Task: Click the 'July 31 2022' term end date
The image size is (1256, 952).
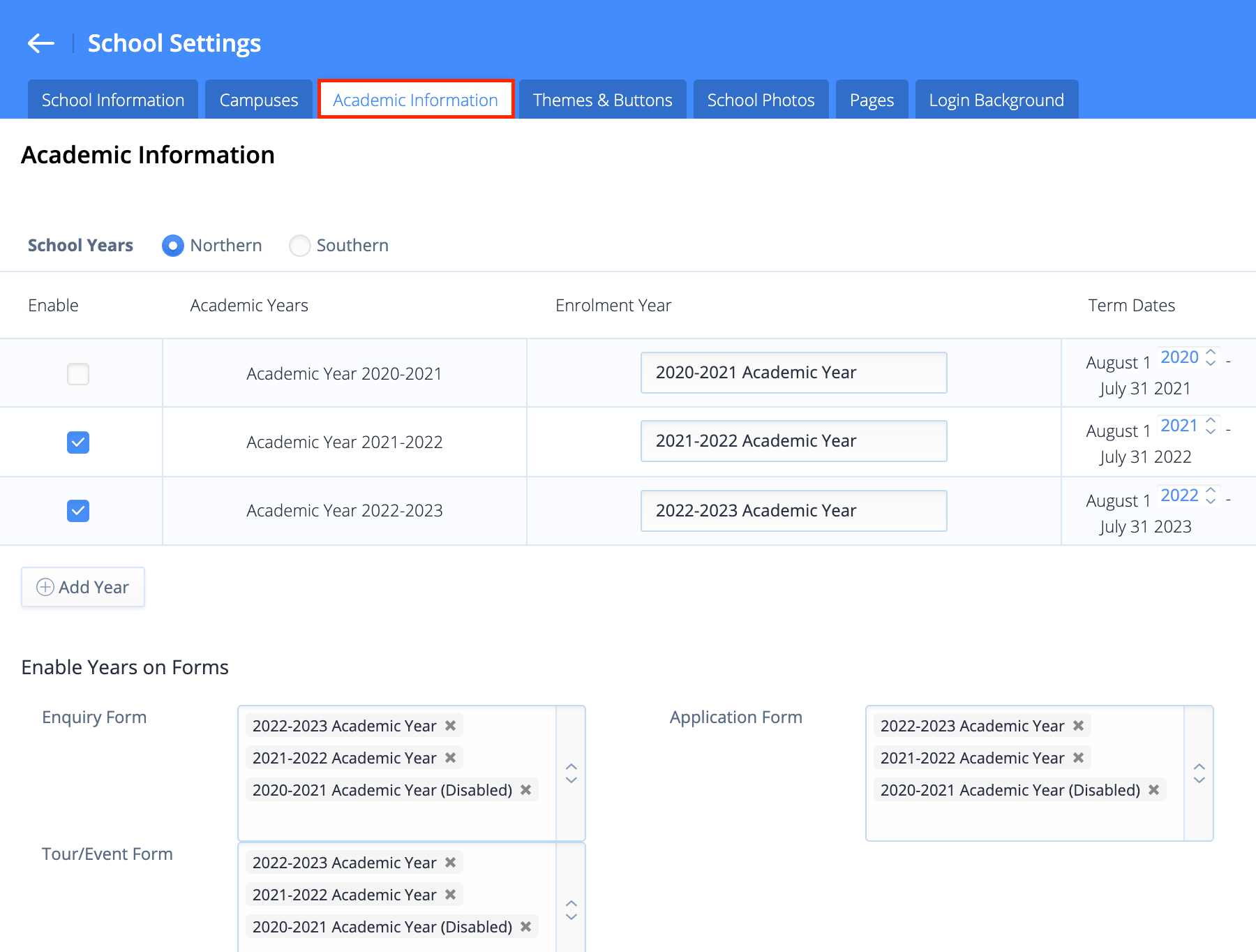Action: pyautogui.click(x=1146, y=457)
